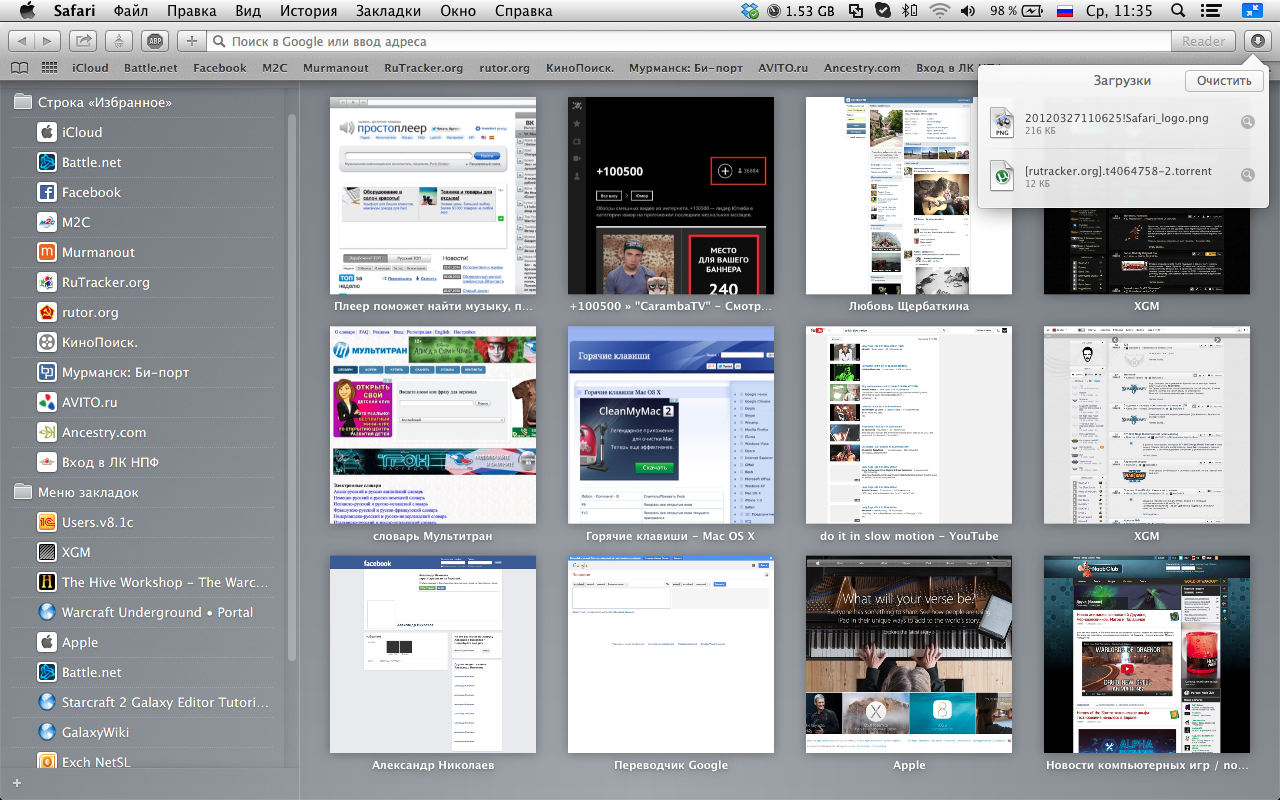1280x800 pixels.
Task: Open do it in slow motion – YouTube thumbnail
Action: [x=909, y=425]
